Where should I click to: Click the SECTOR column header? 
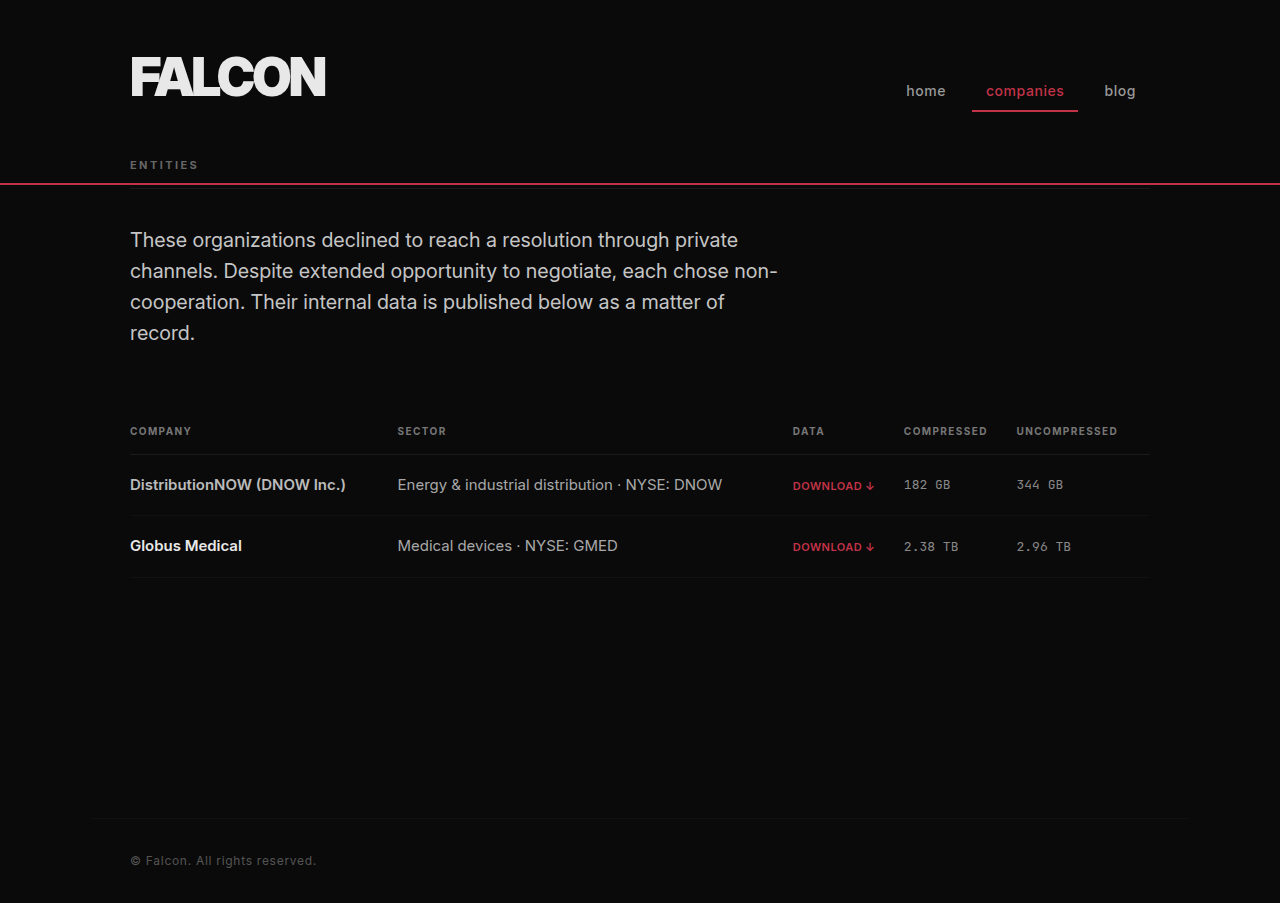click(x=422, y=431)
